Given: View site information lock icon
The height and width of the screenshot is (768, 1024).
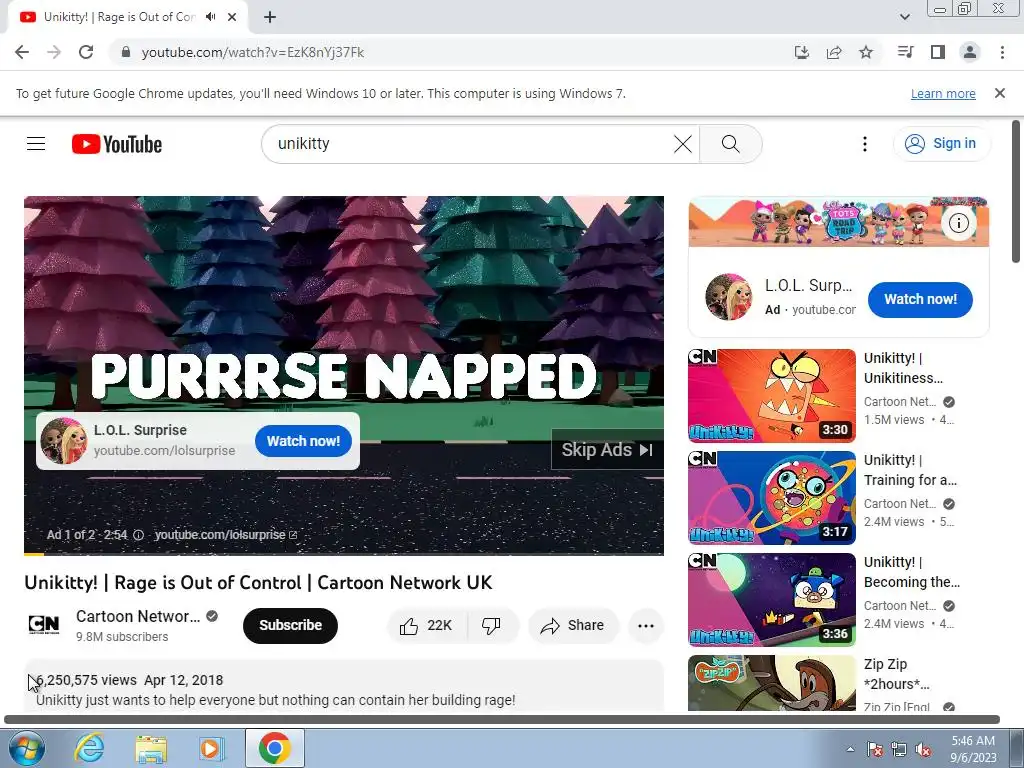Looking at the screenshot, I should [126, 52].
